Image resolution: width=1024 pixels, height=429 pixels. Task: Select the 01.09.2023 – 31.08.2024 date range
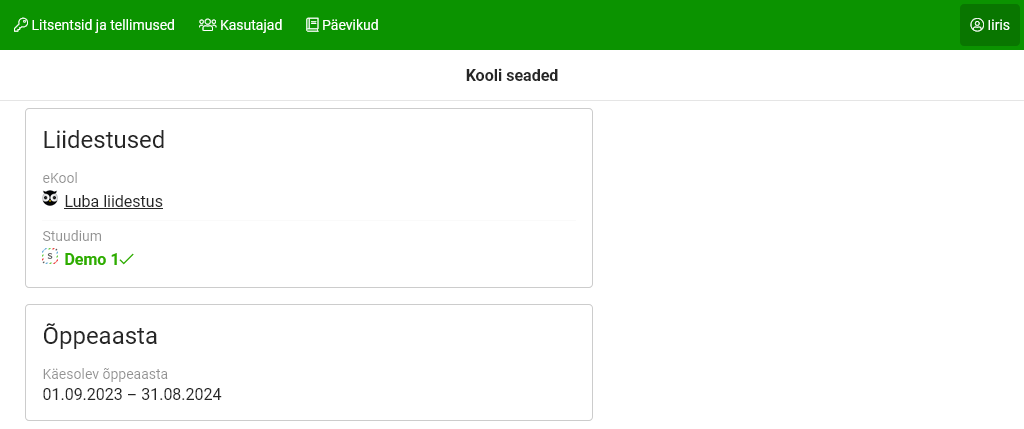132,394
